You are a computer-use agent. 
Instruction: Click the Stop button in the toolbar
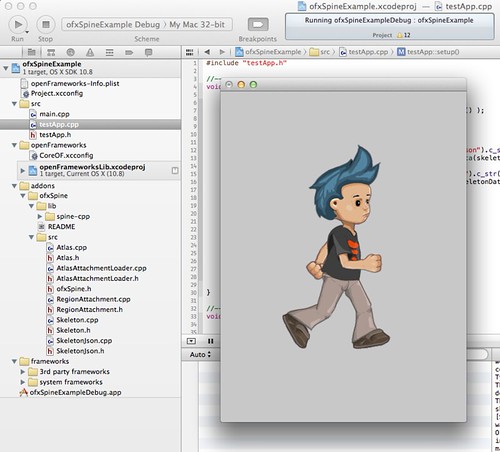pyautogui.click(x=46, y=25)
